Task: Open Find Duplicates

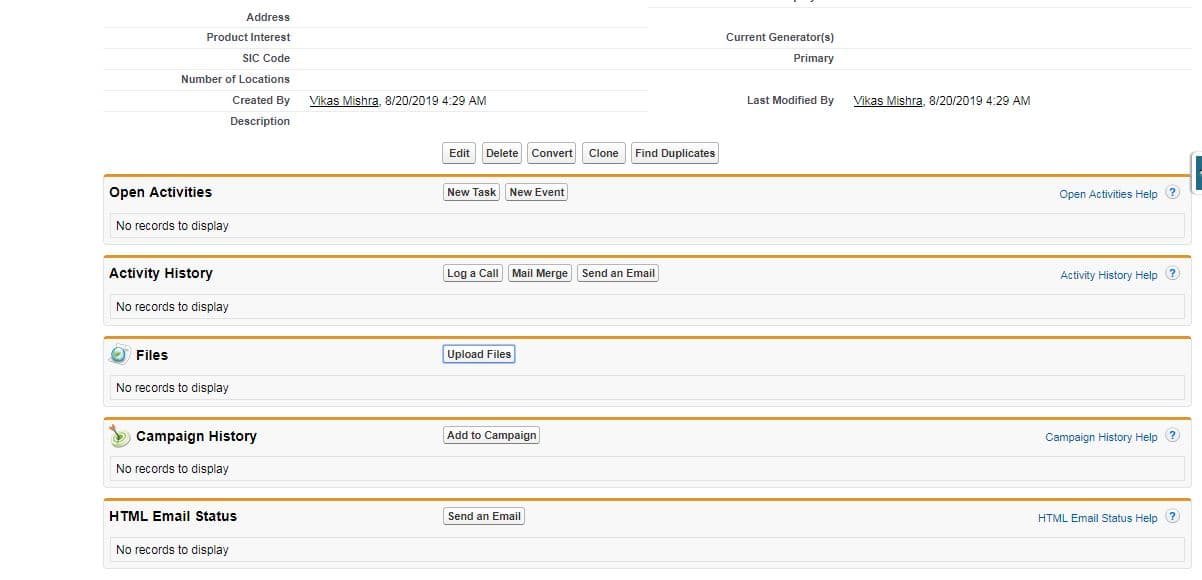Action: 675,153
